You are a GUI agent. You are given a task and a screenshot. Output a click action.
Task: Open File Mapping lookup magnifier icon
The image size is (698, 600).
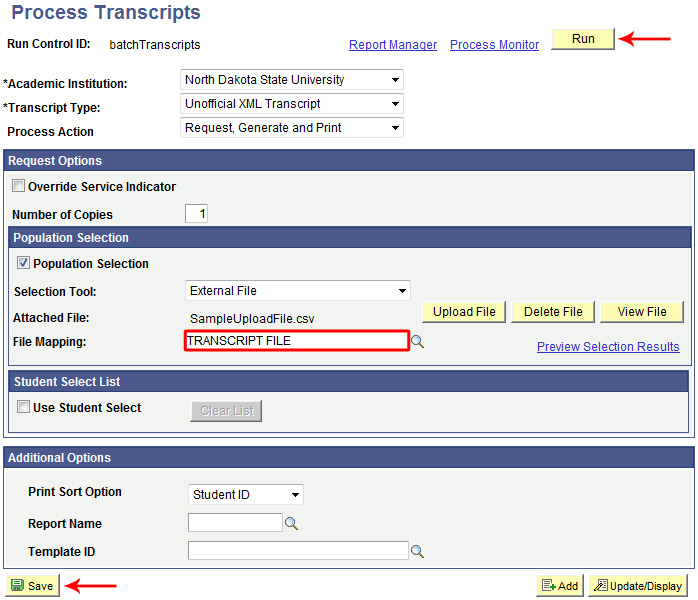(x=418, y=342)
